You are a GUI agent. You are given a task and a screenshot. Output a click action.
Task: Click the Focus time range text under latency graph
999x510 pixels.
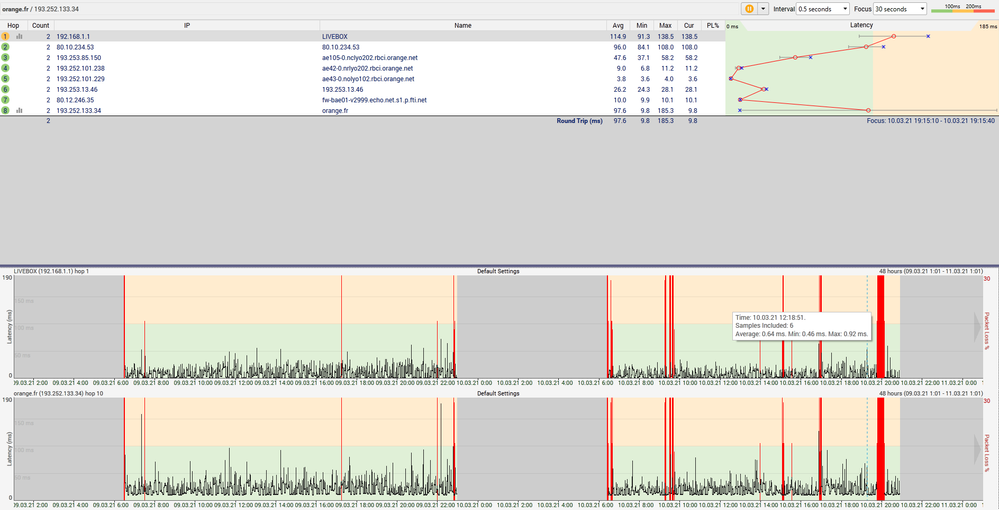pos(930,120)
